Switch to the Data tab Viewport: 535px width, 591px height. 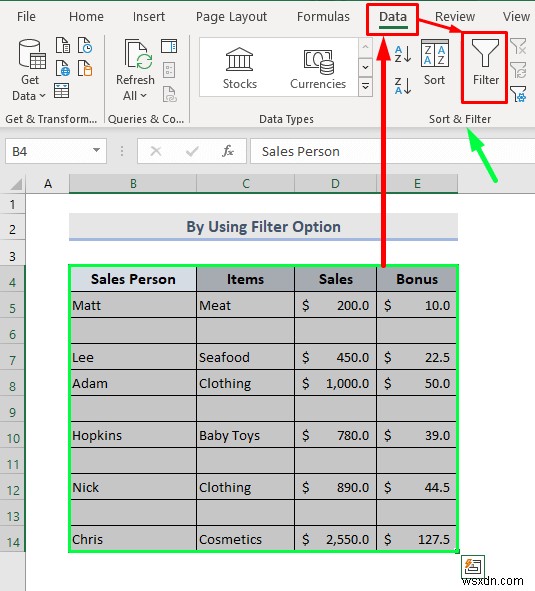pos(393,17)
